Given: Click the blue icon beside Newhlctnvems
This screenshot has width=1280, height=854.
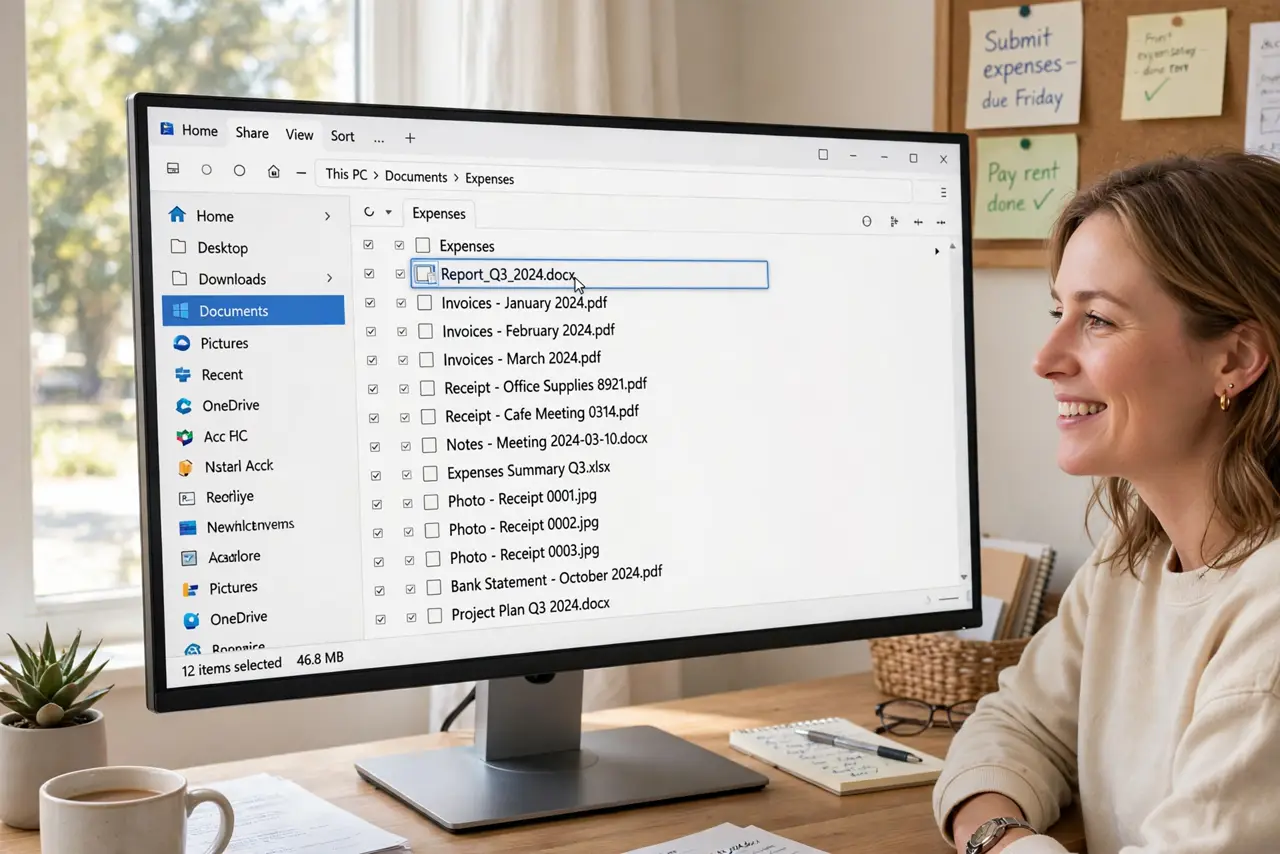Looking at the screenshot, I should (187, 528).
